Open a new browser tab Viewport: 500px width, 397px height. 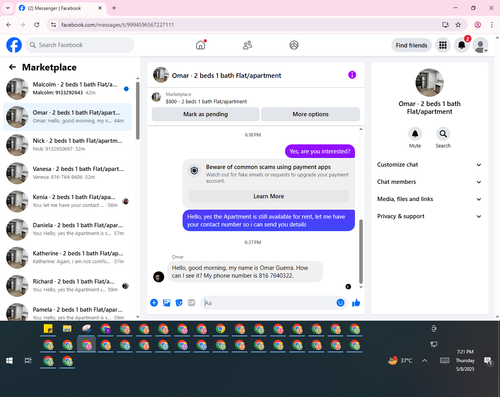[x=114, y=8]
